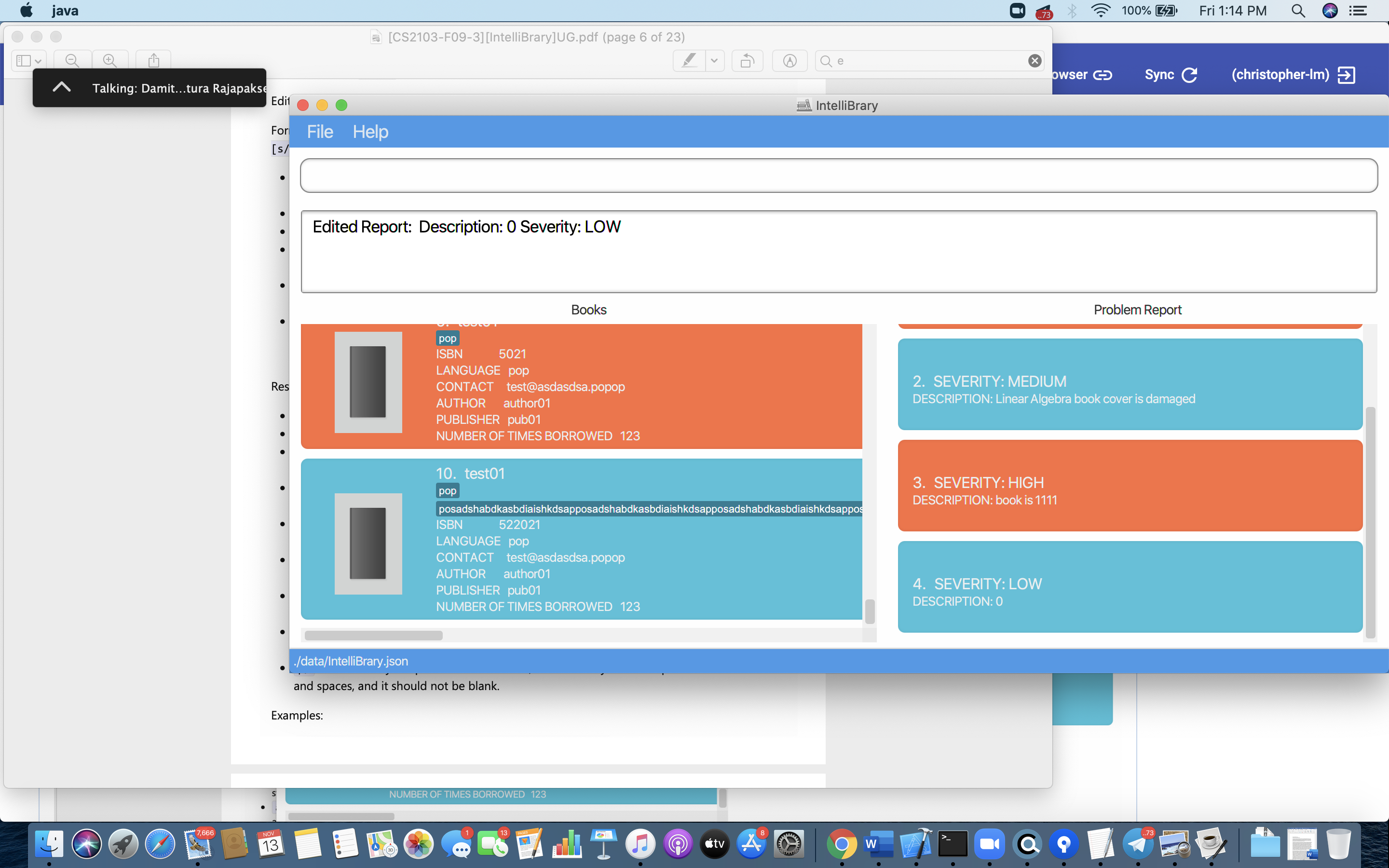Open the Trash in the Dock

click(x=1338, y=844)
